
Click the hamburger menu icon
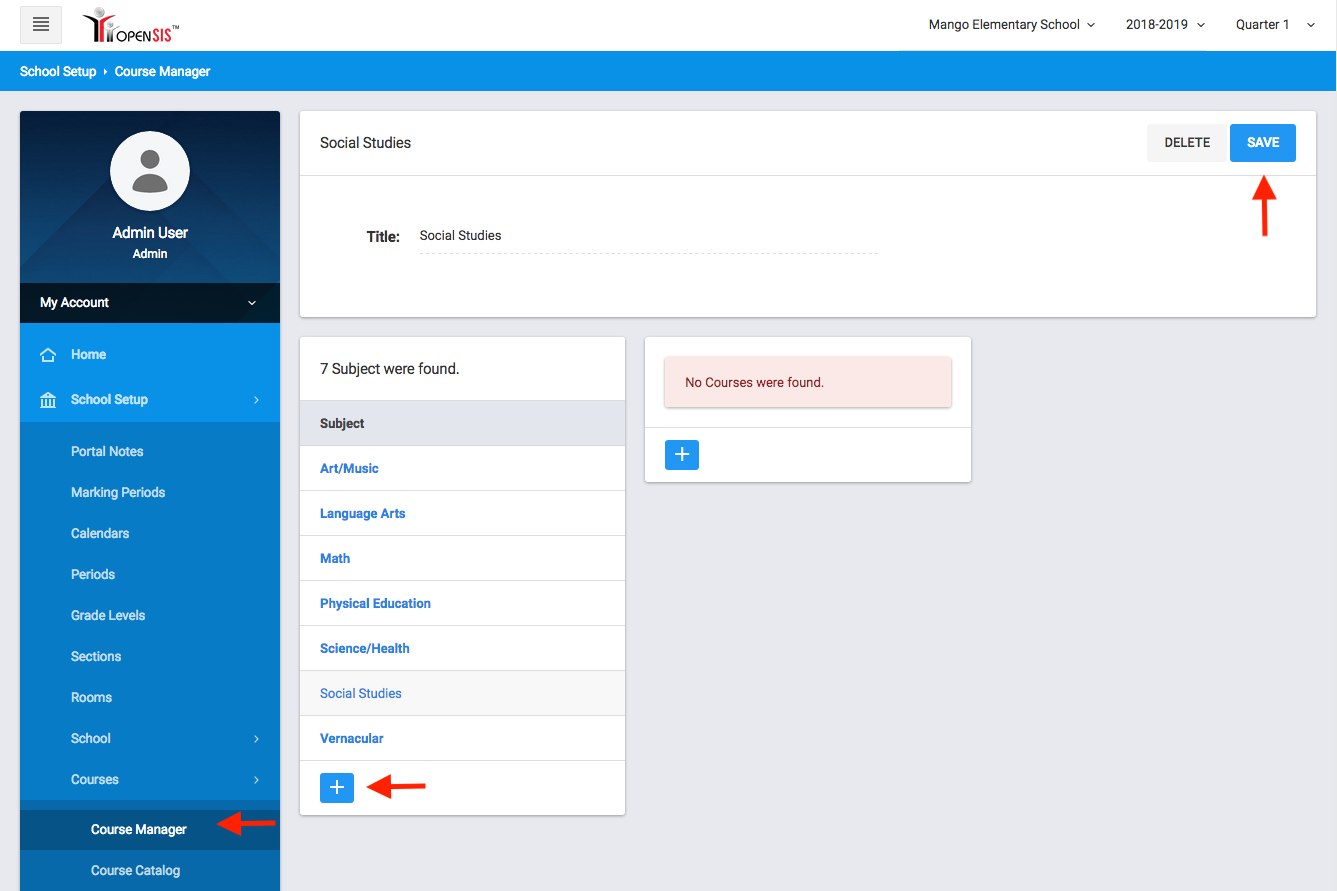pos(41,25)
